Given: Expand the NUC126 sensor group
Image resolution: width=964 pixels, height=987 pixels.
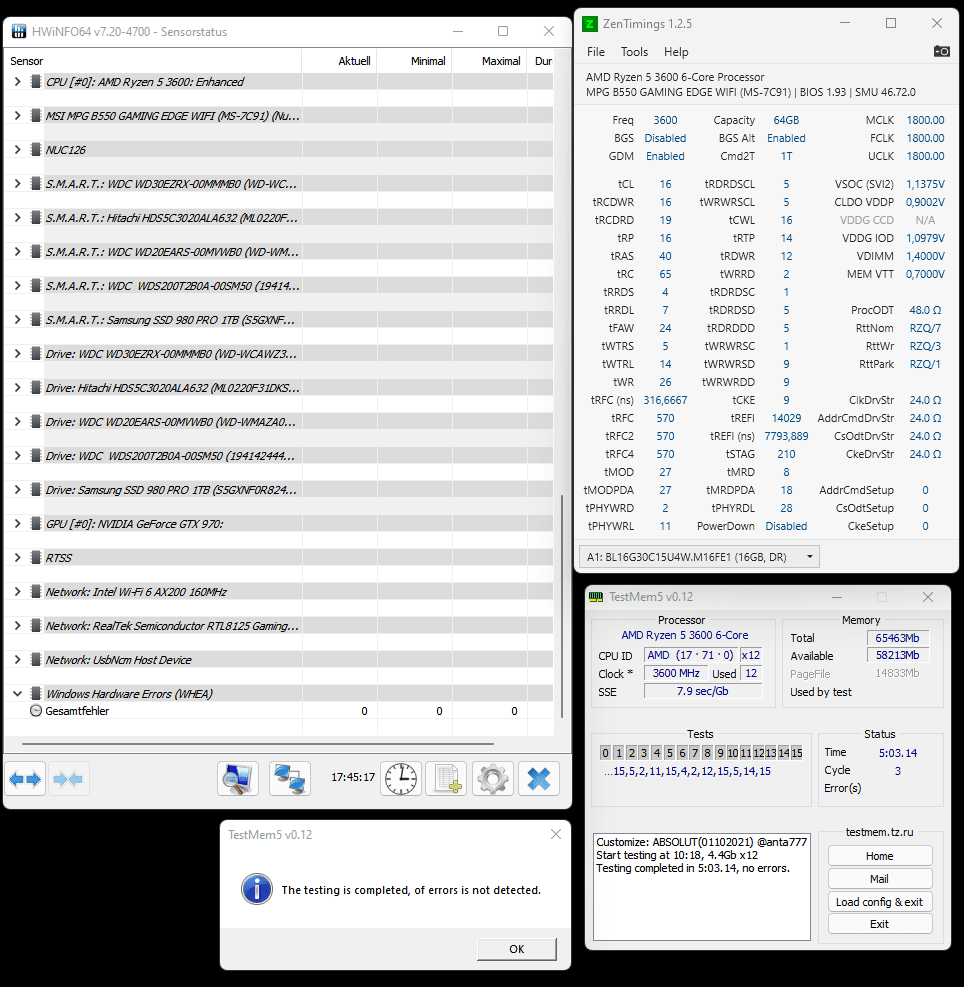Looking at the screenshot, I should [18, 149].
